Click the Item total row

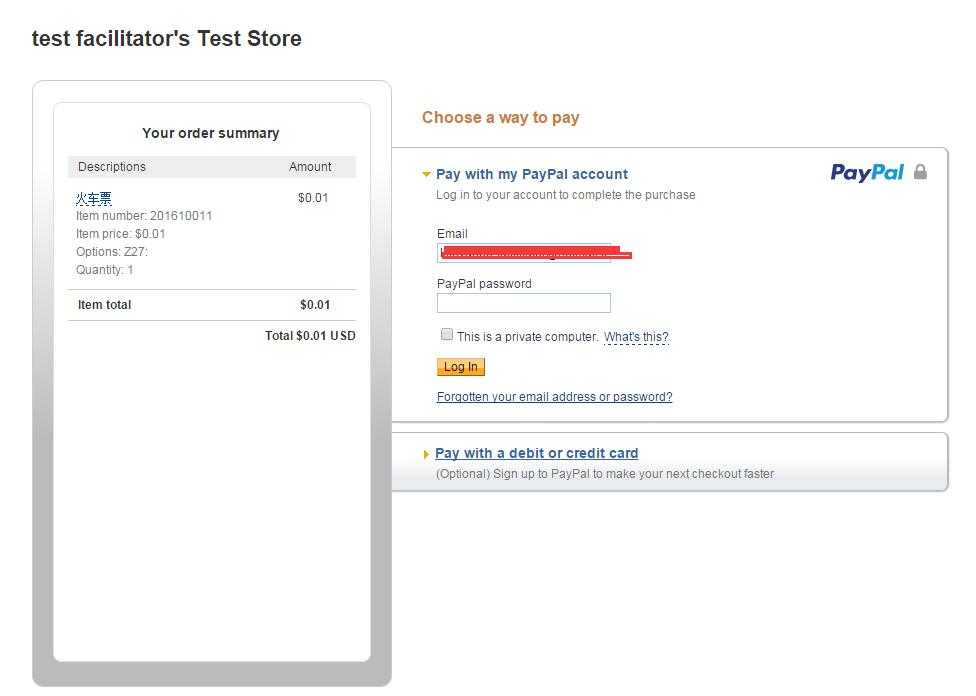pyautogui.click(x=212, y=305)
